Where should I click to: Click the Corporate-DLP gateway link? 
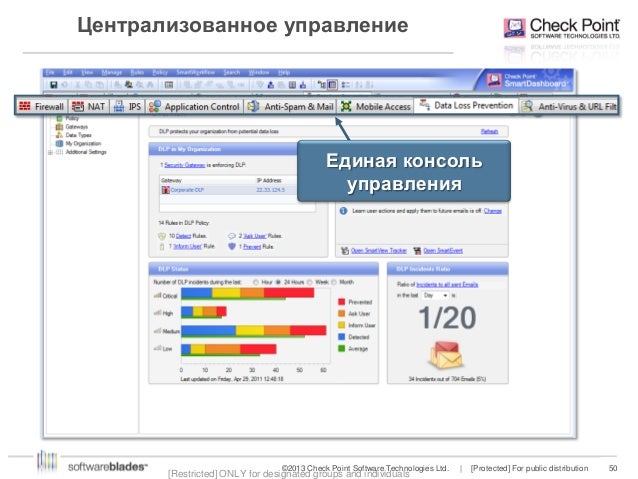click(187, 190)
